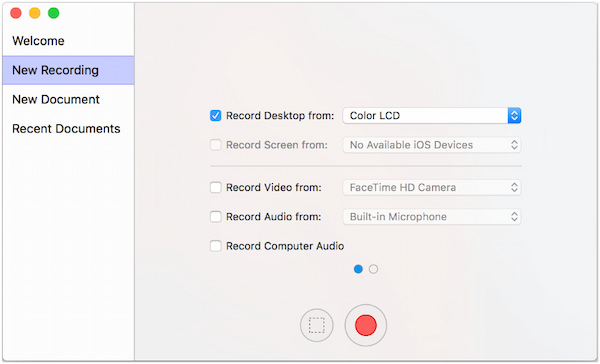Open the Color LCD display dropdown
Image resolution: width=600 pixels, height=364 pixels.
coord(432,115)
